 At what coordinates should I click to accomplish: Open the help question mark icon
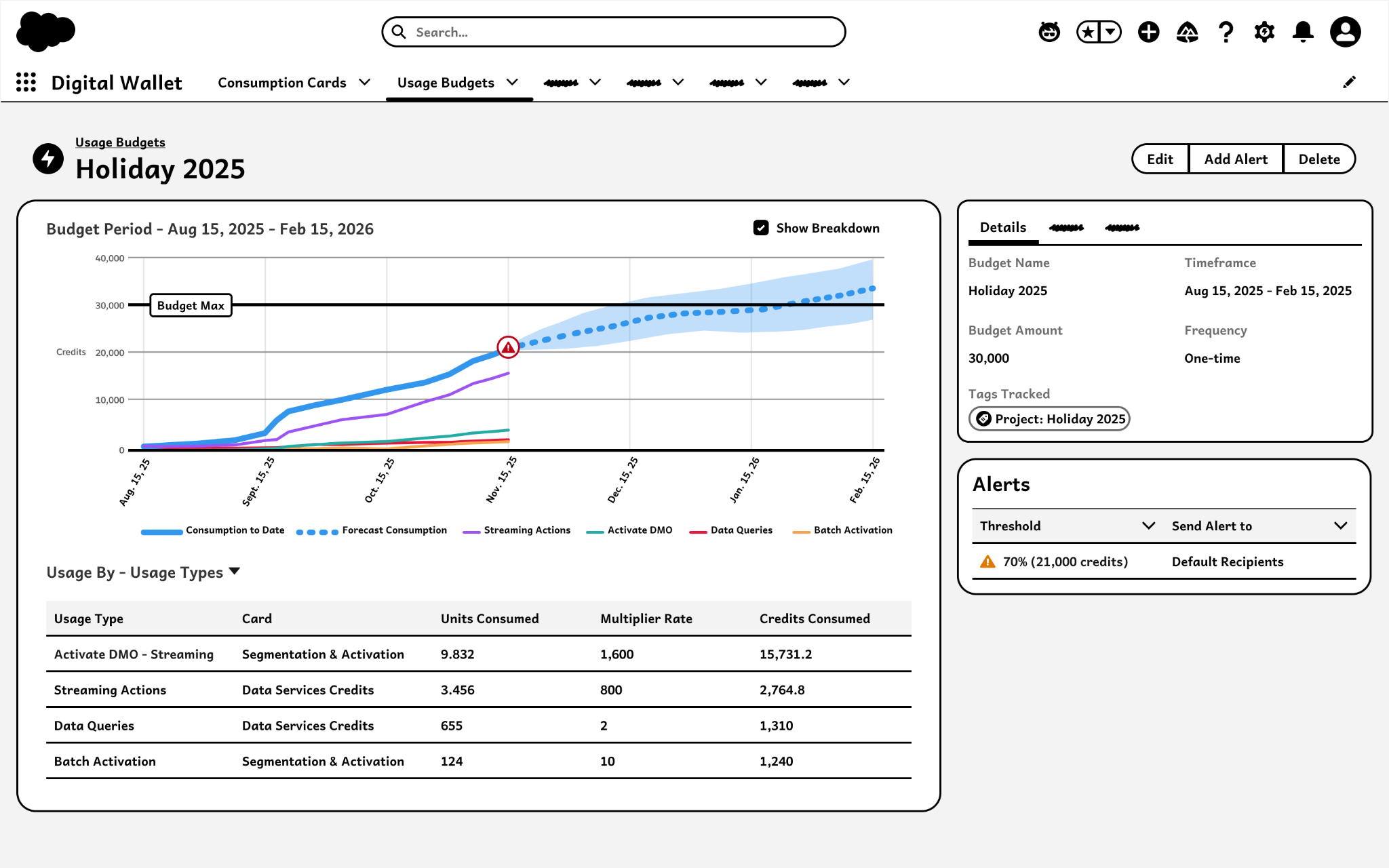coord(1226,32)
